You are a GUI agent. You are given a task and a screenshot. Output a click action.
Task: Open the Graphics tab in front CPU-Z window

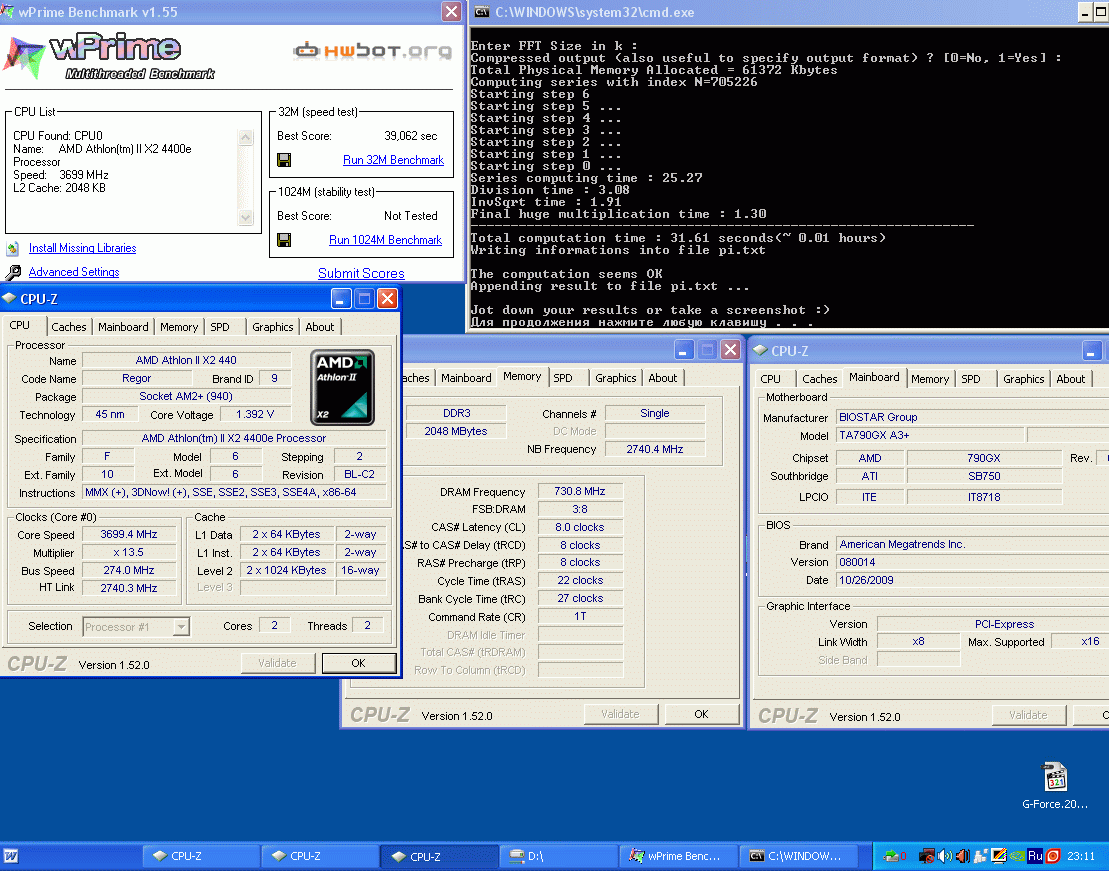(x=272, y=327)
